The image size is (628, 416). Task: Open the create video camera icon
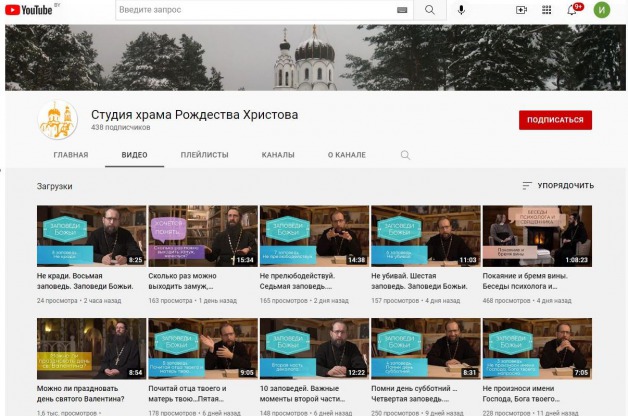(x=521, y=10)
